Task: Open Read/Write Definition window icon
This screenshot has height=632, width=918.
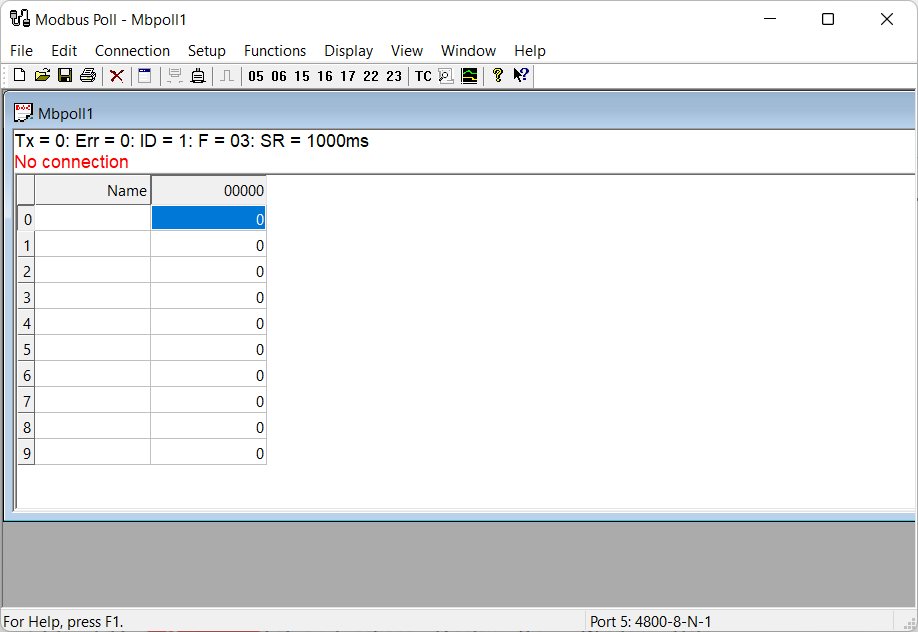Action: pyautogui.click(x=145, y=76)
